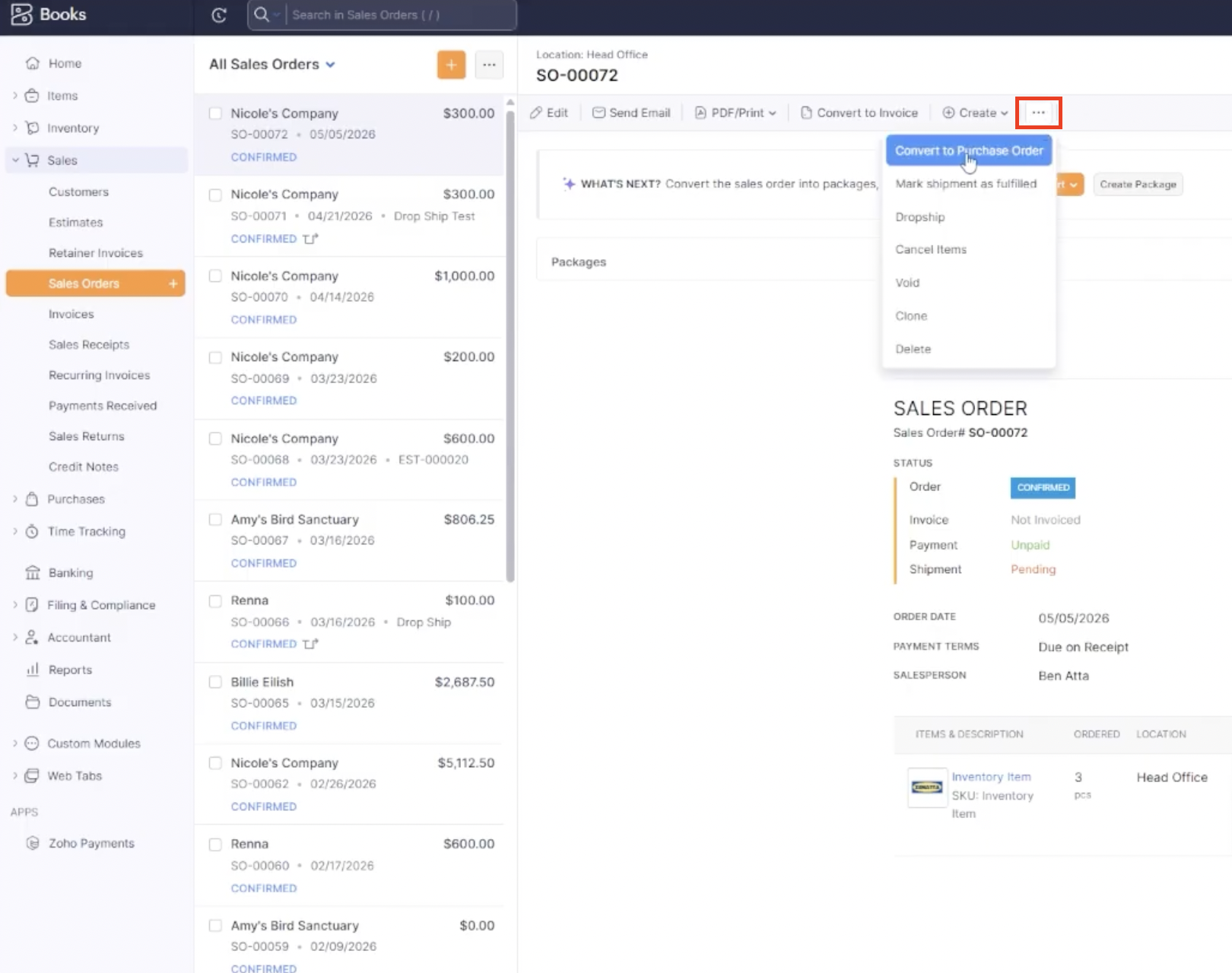Screen dimensions: 1232x973
Task: Click the orange new sales order plus button
Action: (x=451, y=65)
